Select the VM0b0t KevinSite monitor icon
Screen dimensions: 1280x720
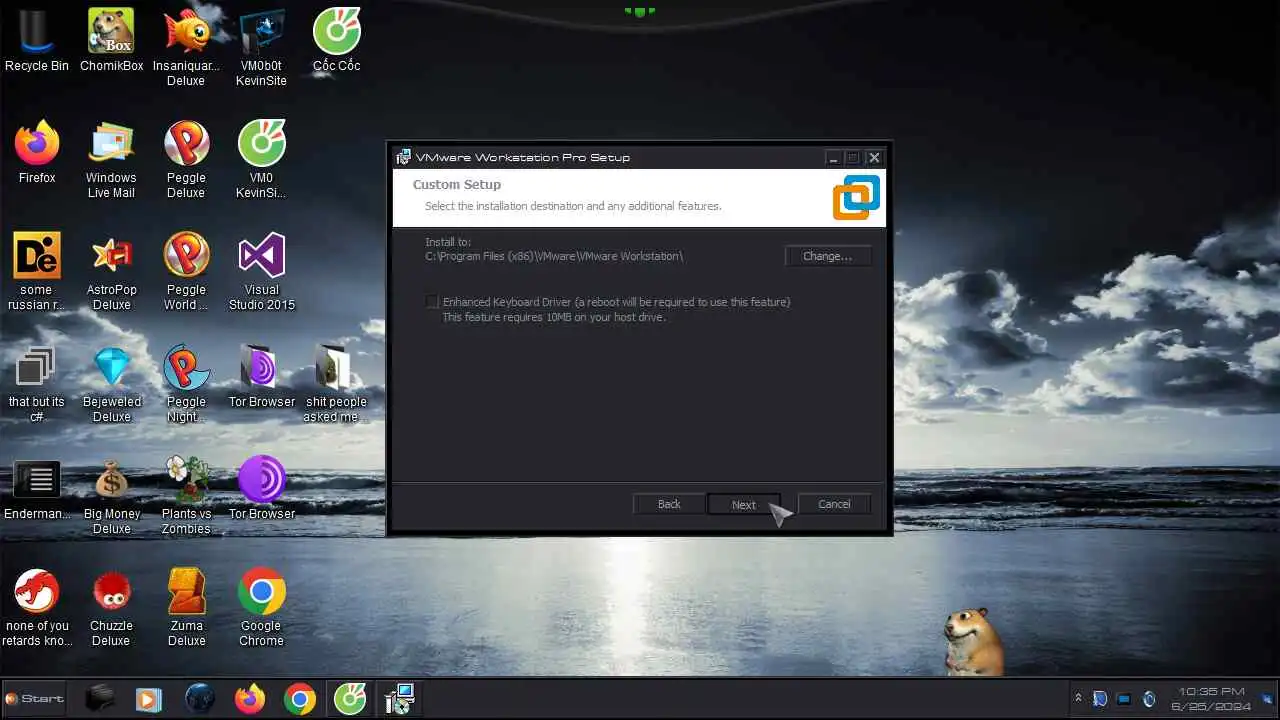(x=261, y=48)
